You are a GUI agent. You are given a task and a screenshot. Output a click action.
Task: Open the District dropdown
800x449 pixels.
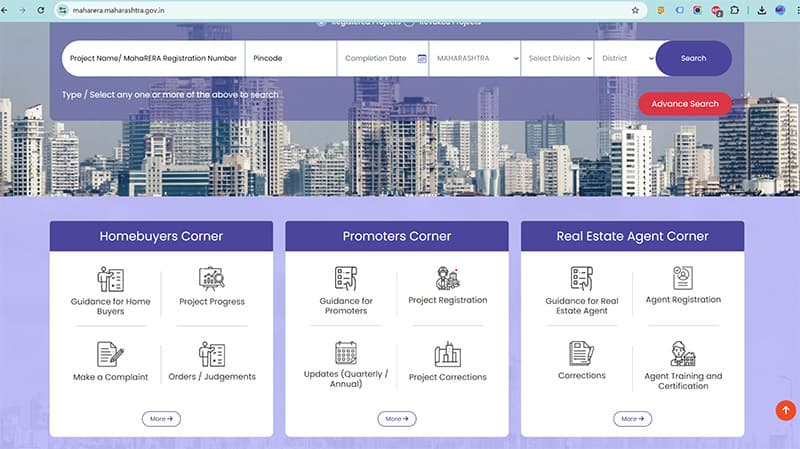click(626, 59)
